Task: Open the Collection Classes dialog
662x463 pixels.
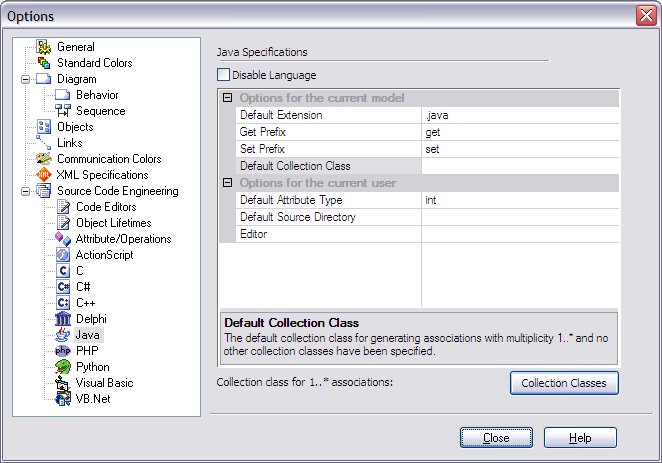Action: [564, 383]
